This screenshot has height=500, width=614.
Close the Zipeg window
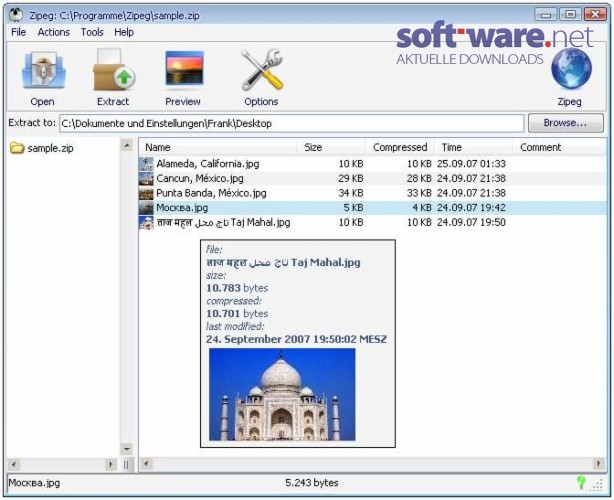(595, 15)
